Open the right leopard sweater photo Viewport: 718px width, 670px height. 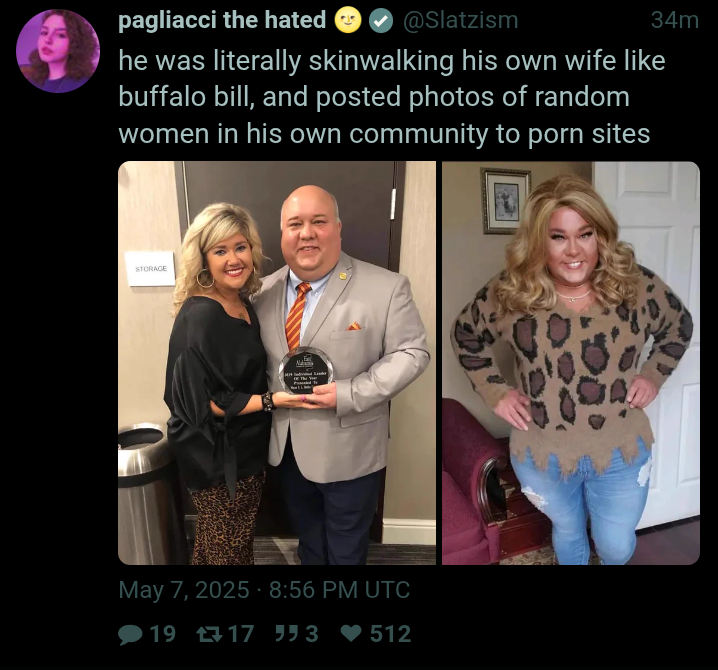(571, 363)
